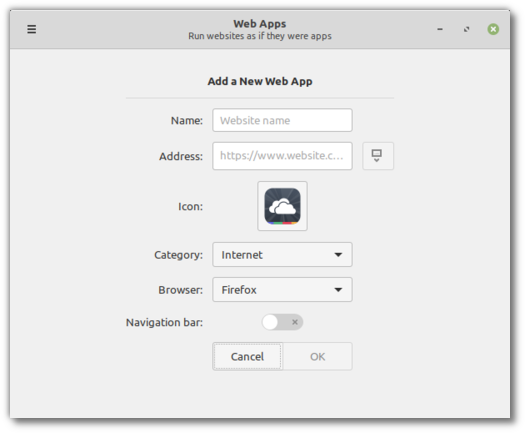Minimize the Web Apps window

[x=440, y=29]
